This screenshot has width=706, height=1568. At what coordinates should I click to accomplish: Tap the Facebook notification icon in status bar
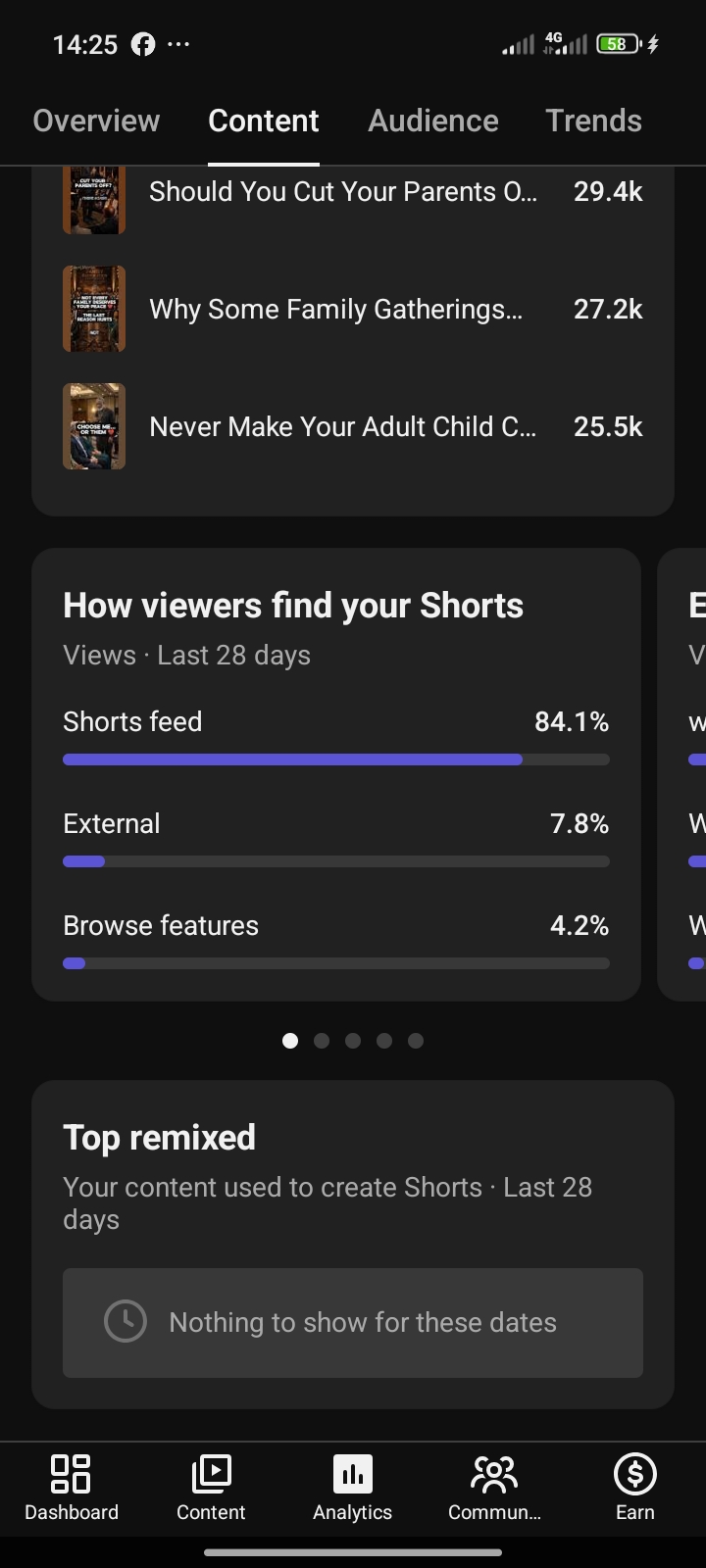click(x=143, y=44)
